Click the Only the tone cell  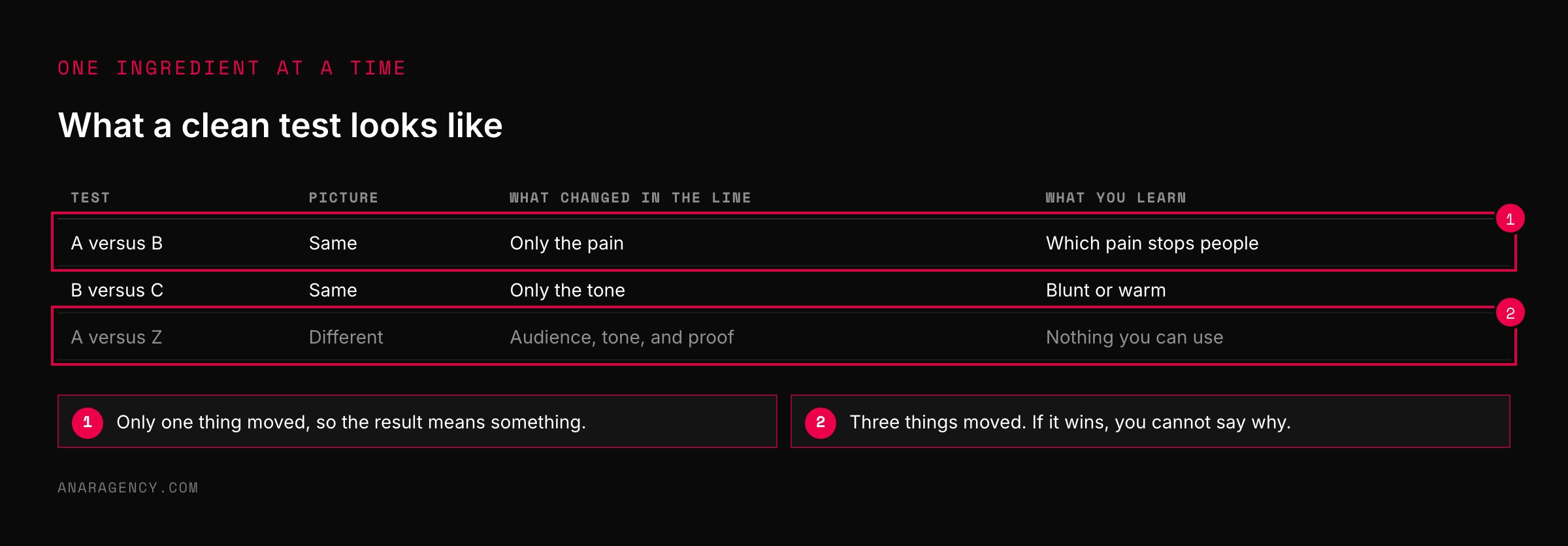(567, 290)
